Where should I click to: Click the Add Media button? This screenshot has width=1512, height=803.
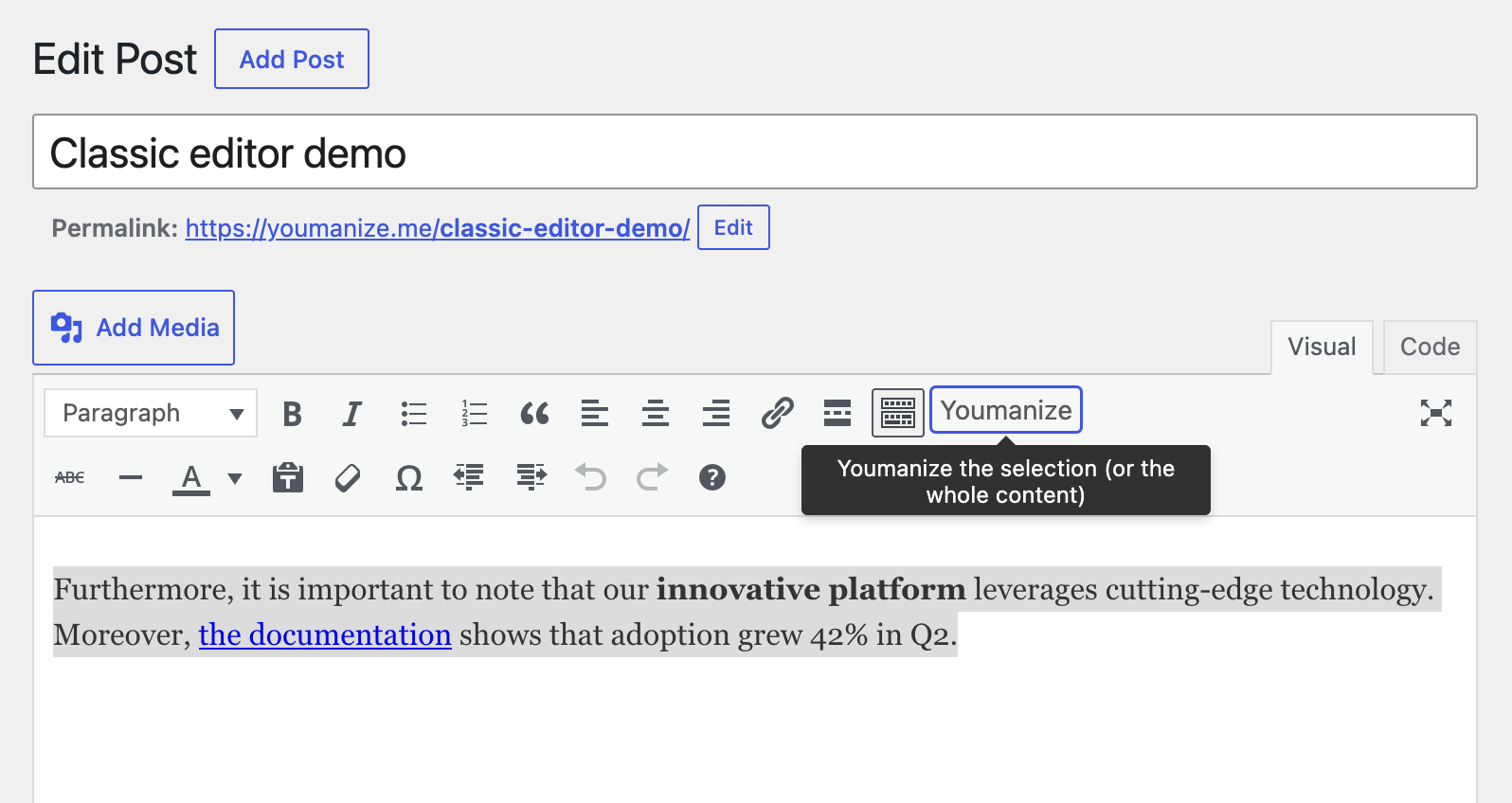pyautogui.click(x=134, y=328)
